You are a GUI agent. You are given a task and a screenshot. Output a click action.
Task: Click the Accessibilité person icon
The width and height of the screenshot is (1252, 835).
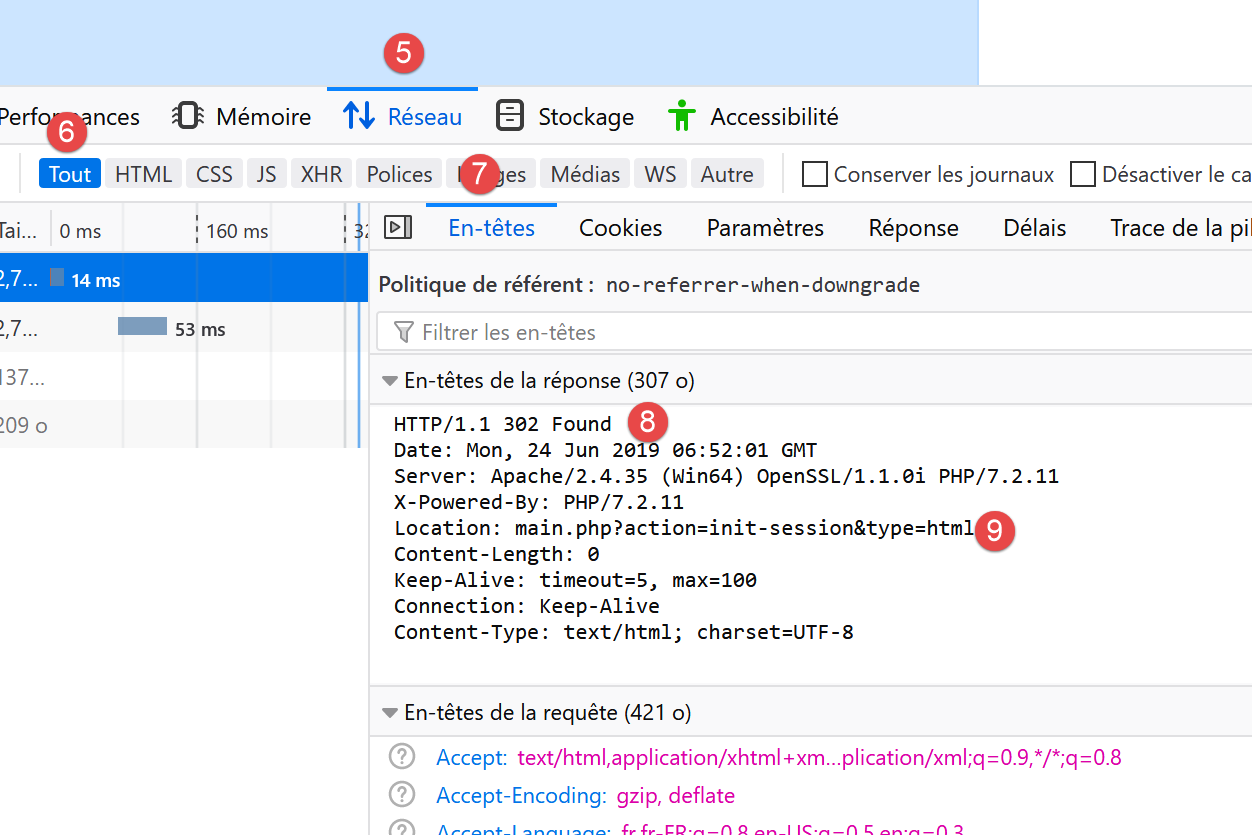pos(682,116)
